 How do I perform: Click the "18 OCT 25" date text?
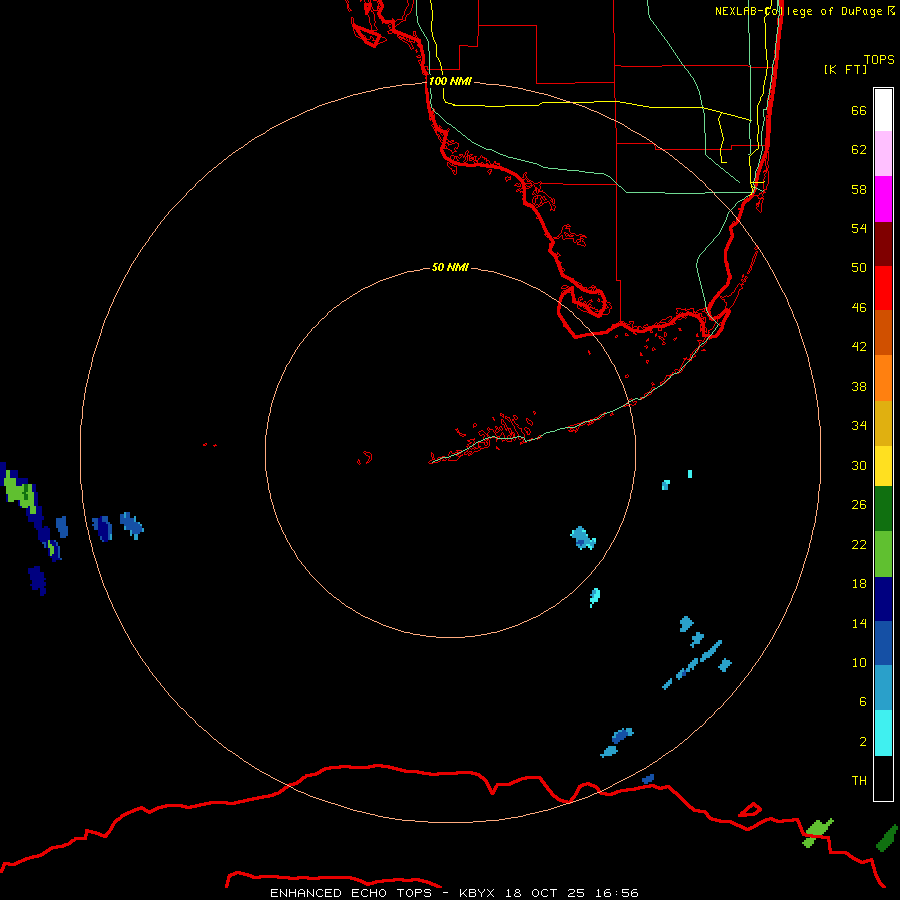point(545,893)
